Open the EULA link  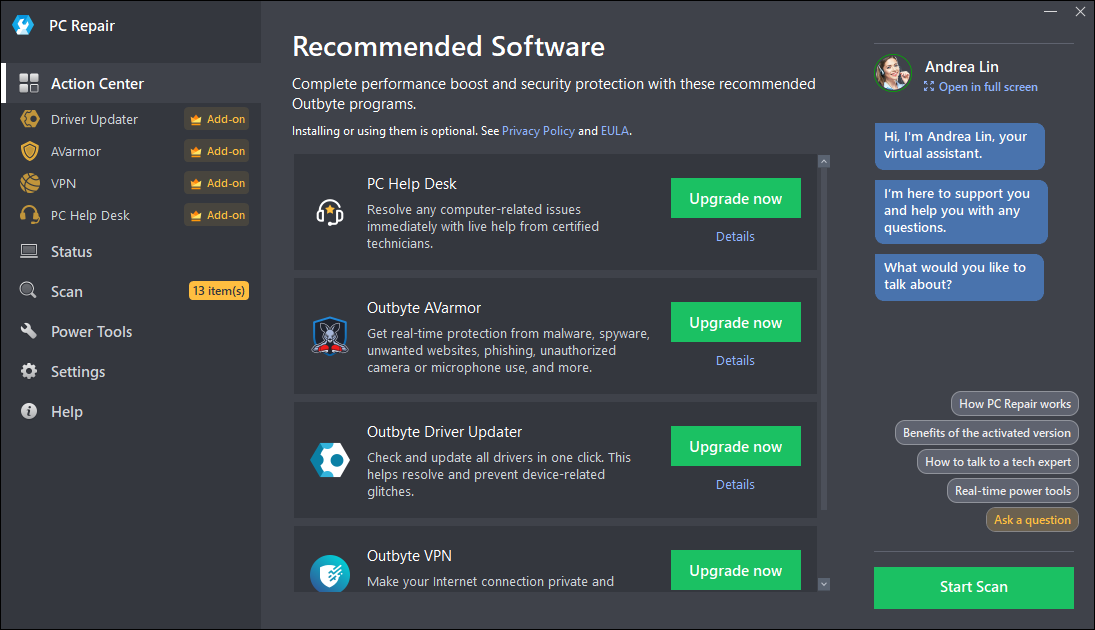(x=615, y=131)
